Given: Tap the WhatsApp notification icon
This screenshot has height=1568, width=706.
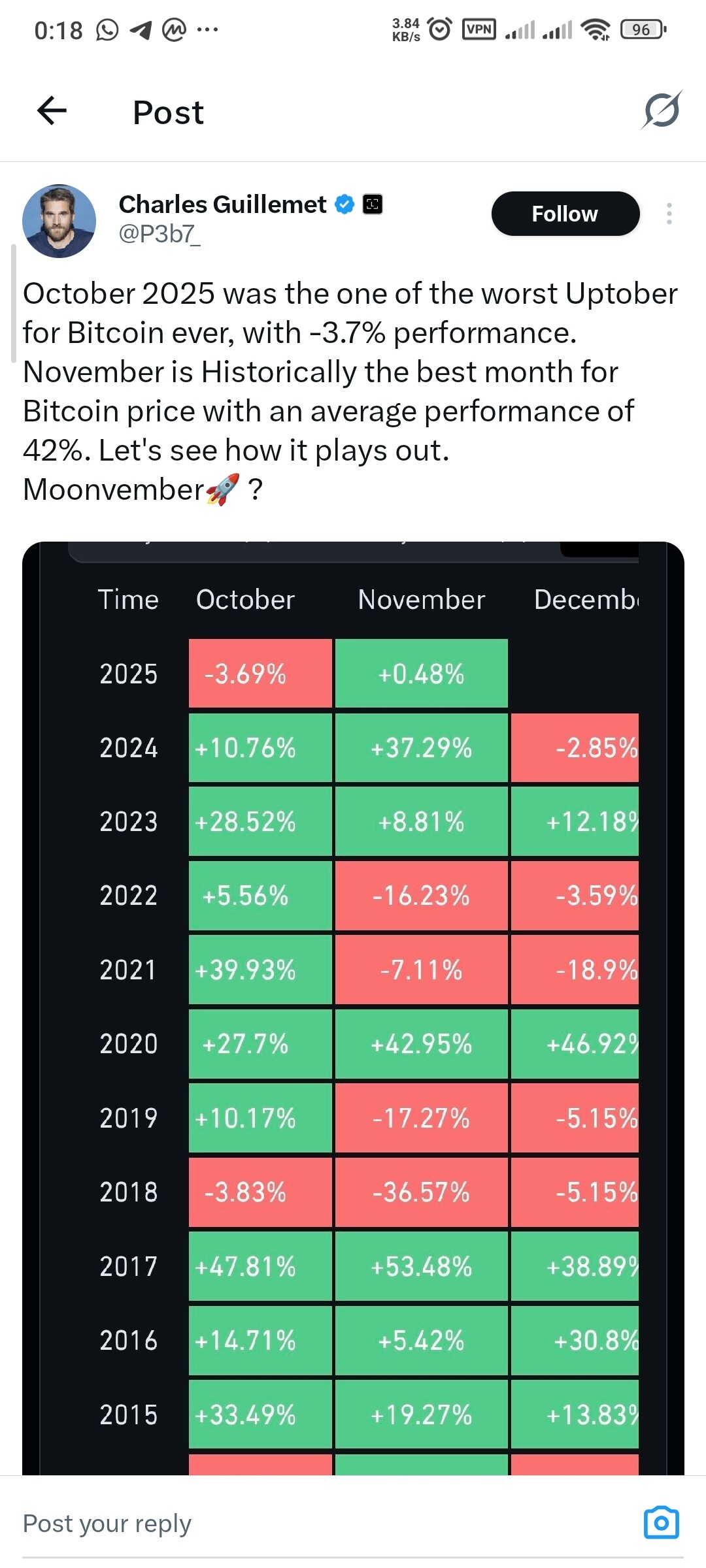Looking at the screenshot, I should [x=107, y=29].
